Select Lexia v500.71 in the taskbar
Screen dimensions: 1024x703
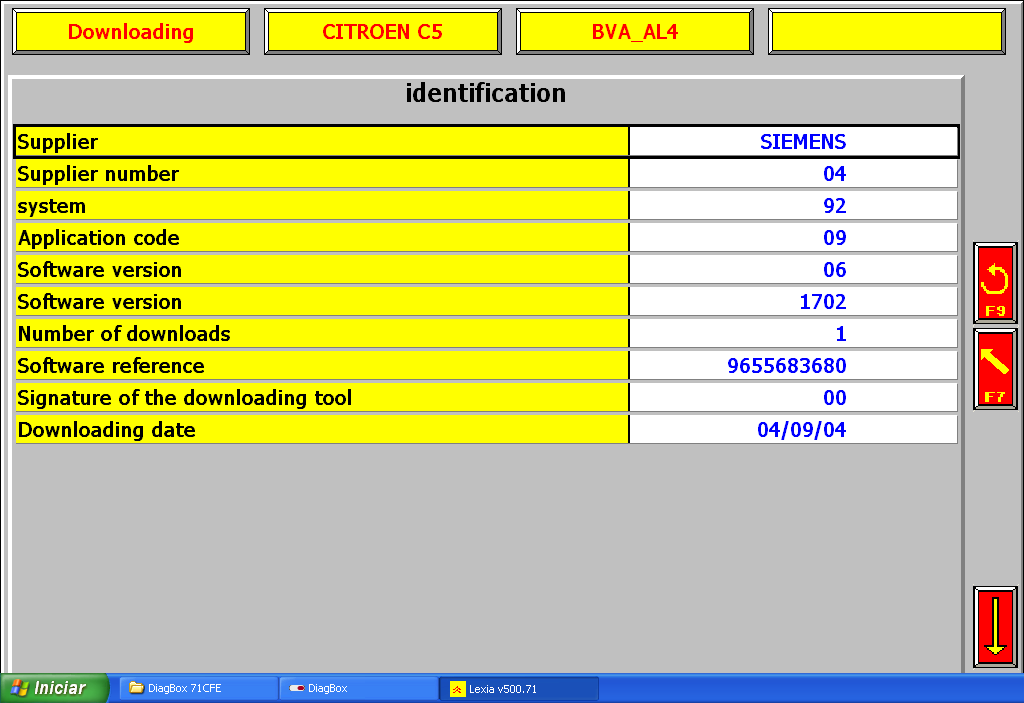(x=518, y=688)
